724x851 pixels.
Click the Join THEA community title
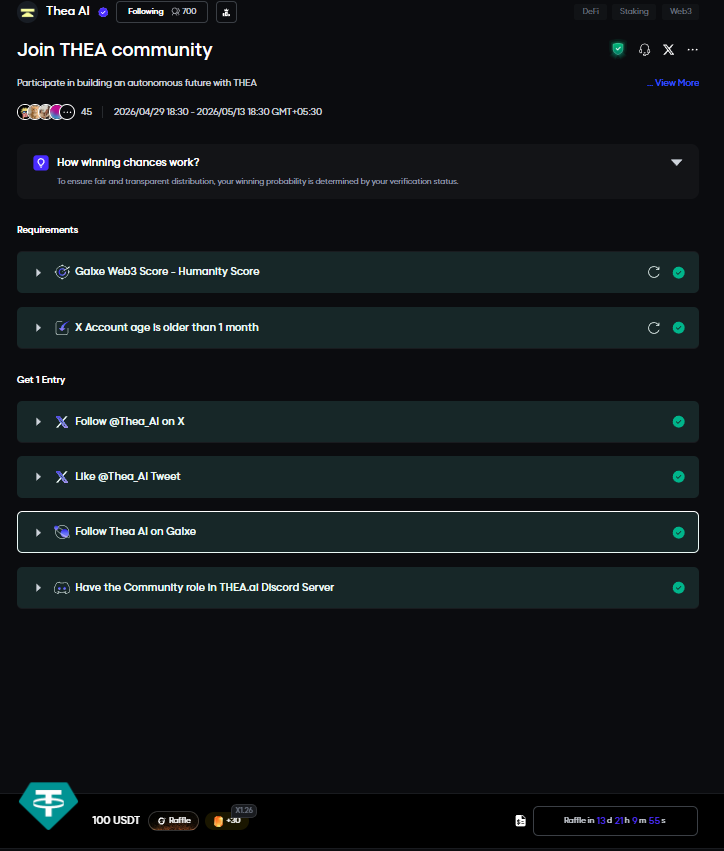[x=115, y=50]
